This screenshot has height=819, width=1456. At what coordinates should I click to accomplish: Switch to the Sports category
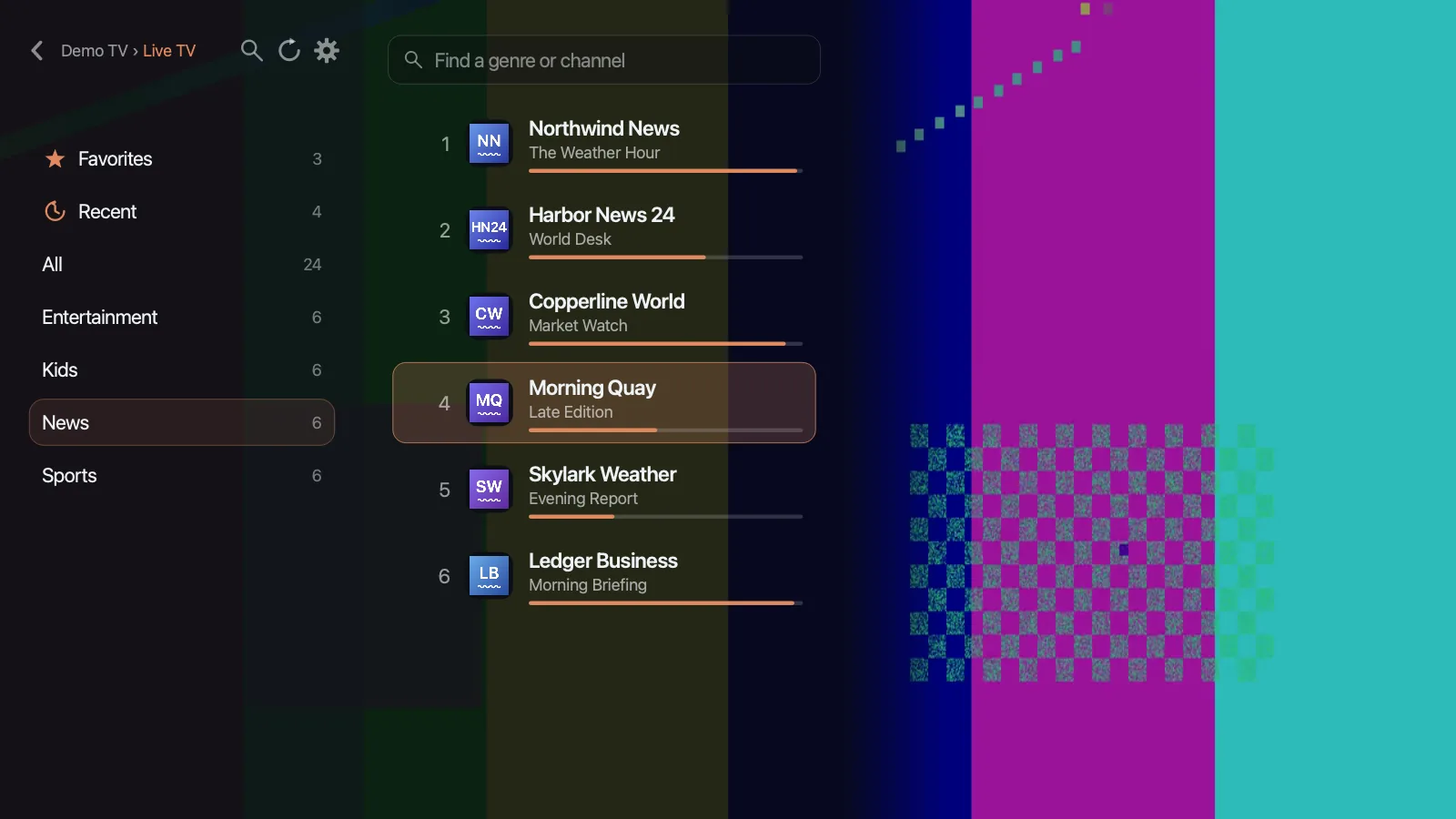tap(182, 476)
